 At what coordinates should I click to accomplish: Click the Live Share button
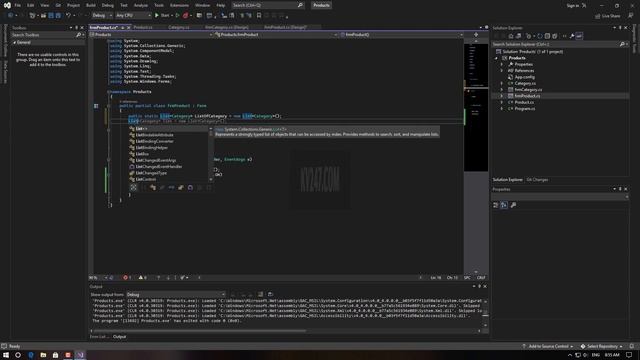pyautogui.click(x=607, y=16)
